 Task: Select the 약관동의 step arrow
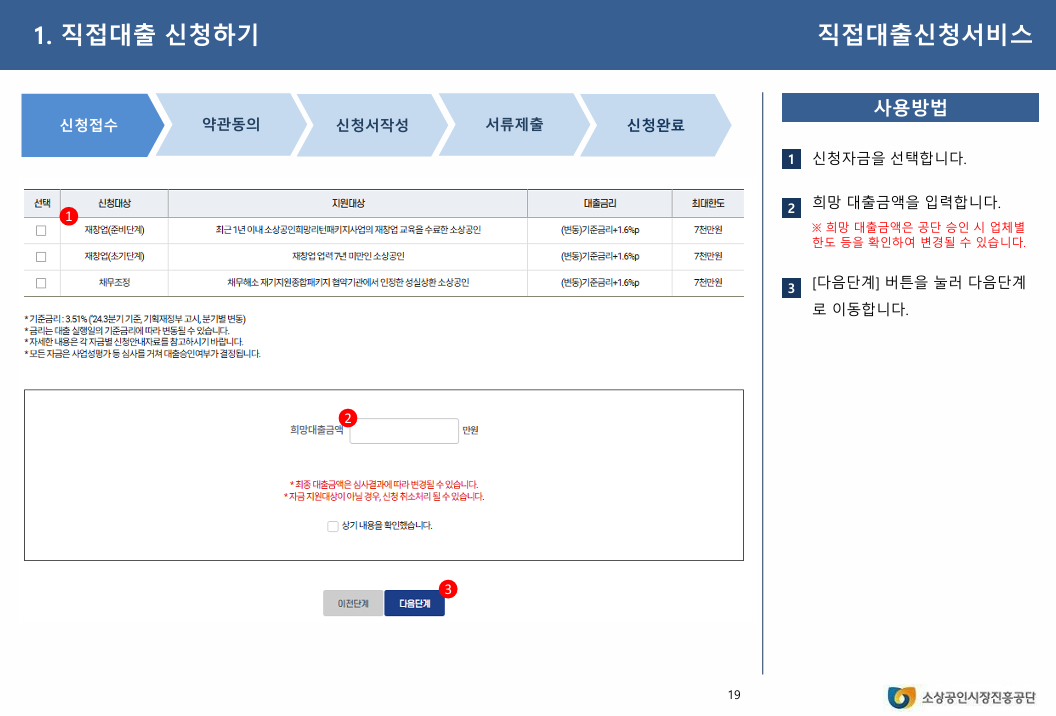coord(230,125)
